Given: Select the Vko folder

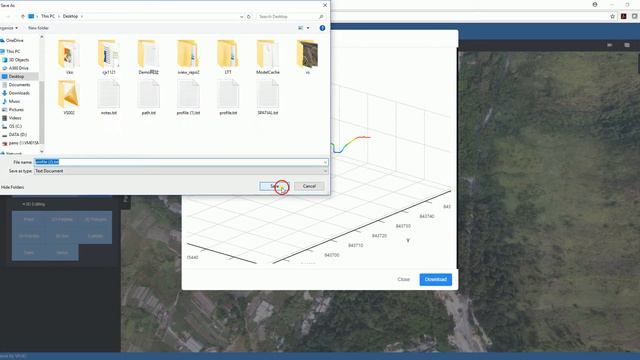Looking at the screenshot, I should click(69, 57).
